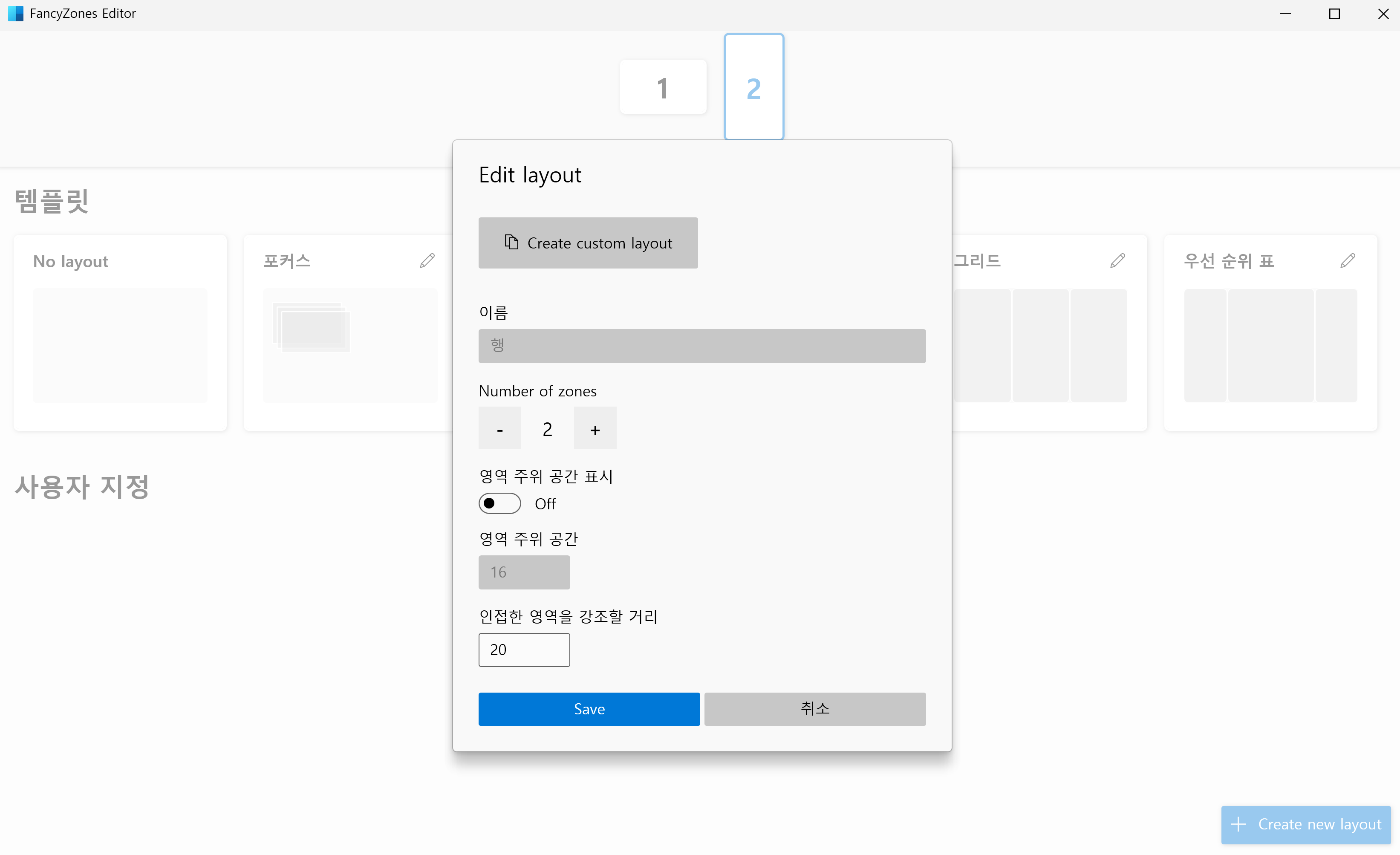The width and height of the screenshot is (1400, 855).
Task: Click the 인접한 영역을 강조할 거리 field
Action: click(524, 649)
